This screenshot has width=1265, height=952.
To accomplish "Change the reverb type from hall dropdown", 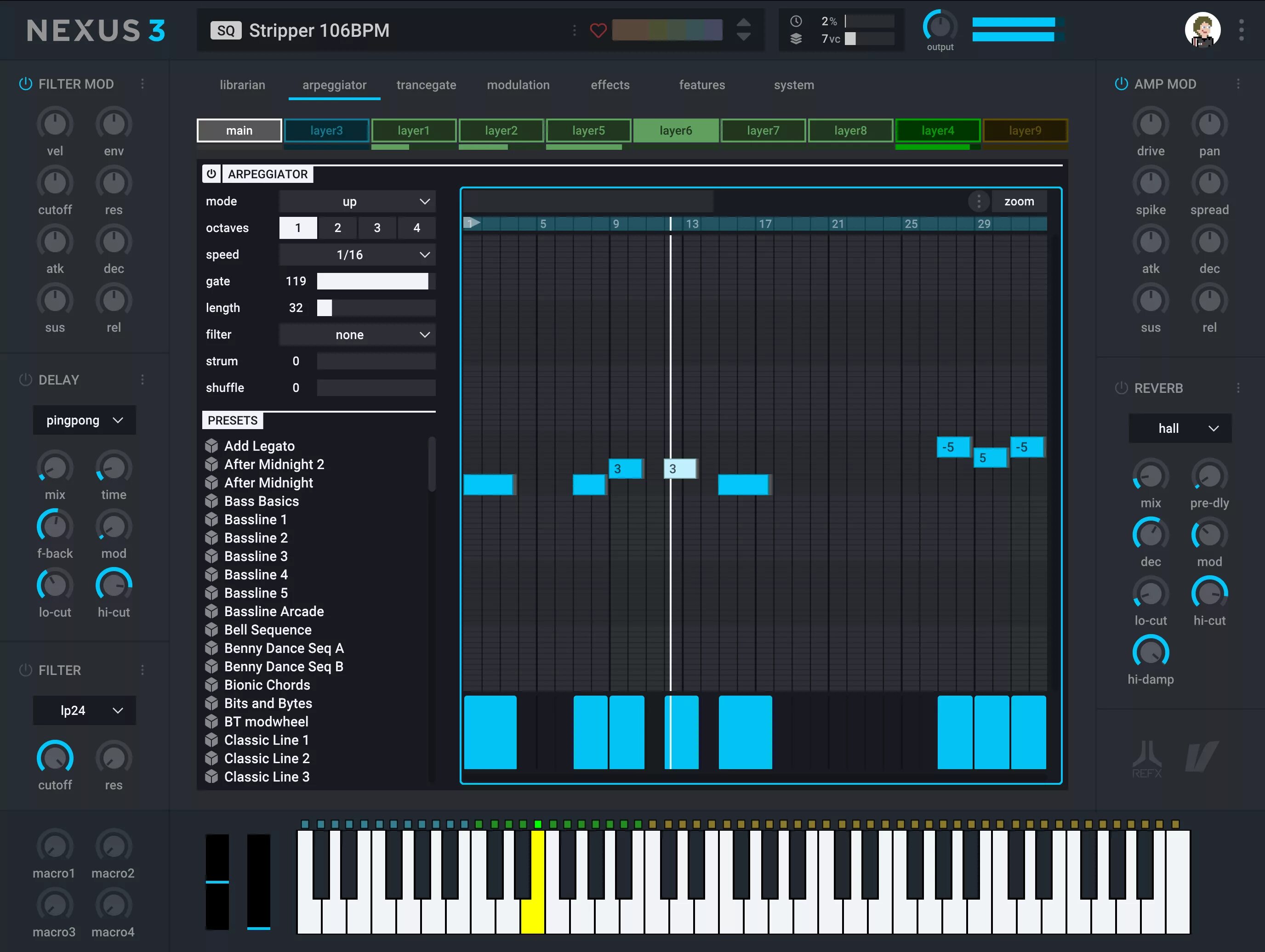I will (1180, 428).
